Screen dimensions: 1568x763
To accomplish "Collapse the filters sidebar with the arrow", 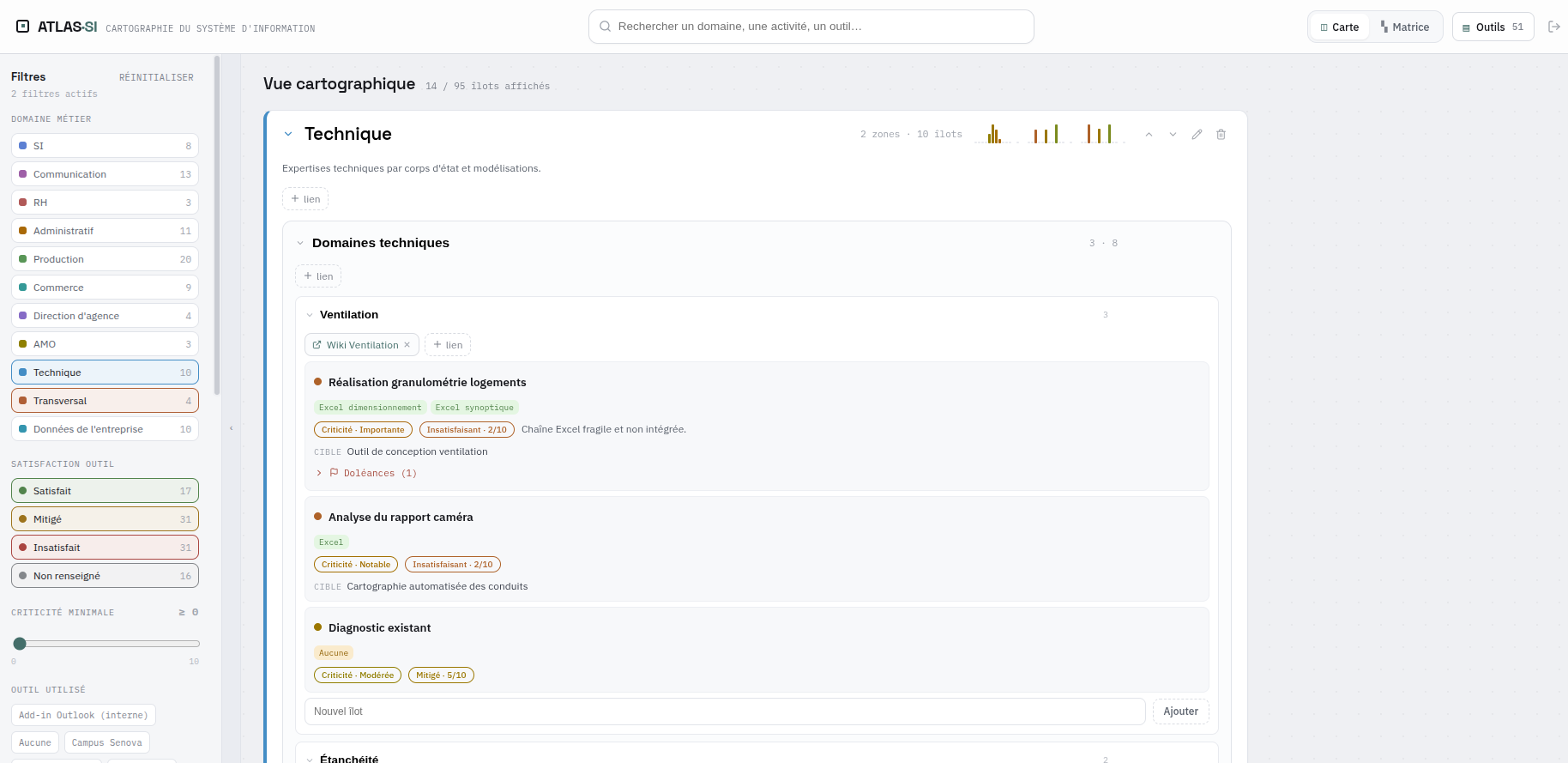I will (x=231, y=428).
